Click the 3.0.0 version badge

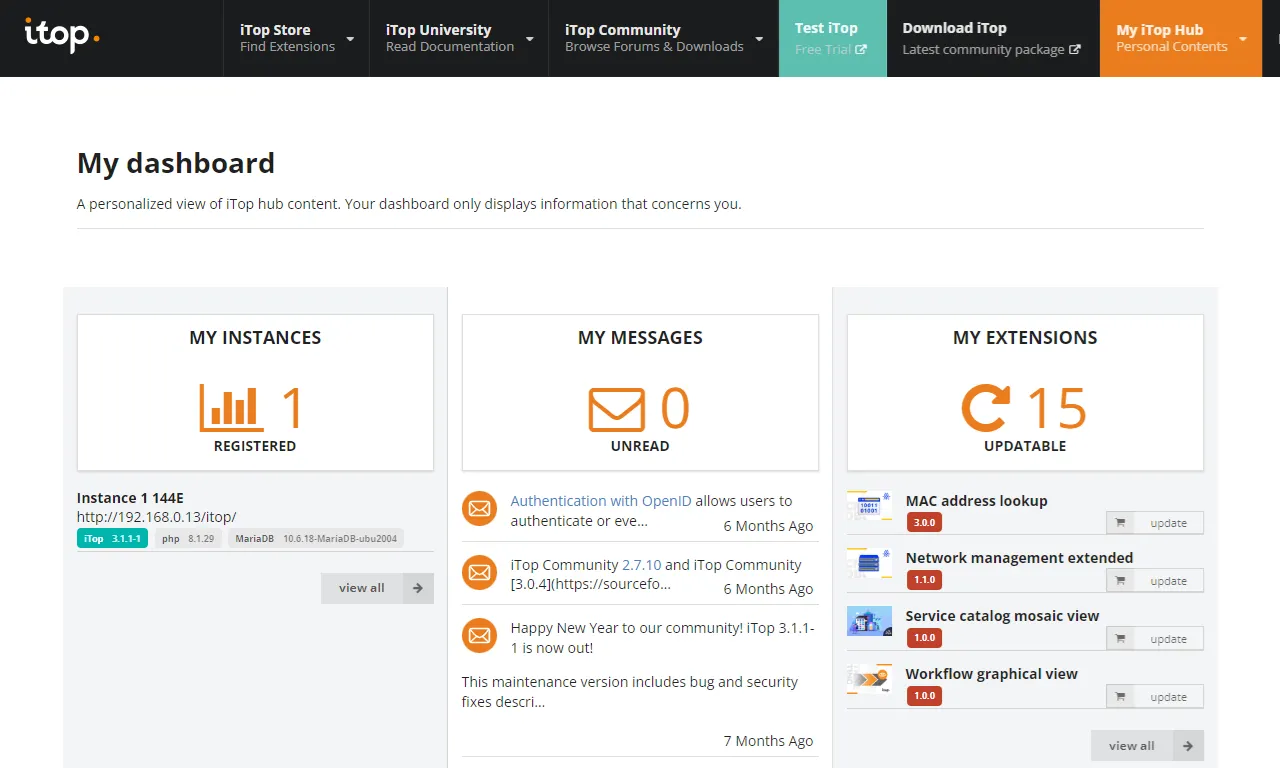point(924,522)
